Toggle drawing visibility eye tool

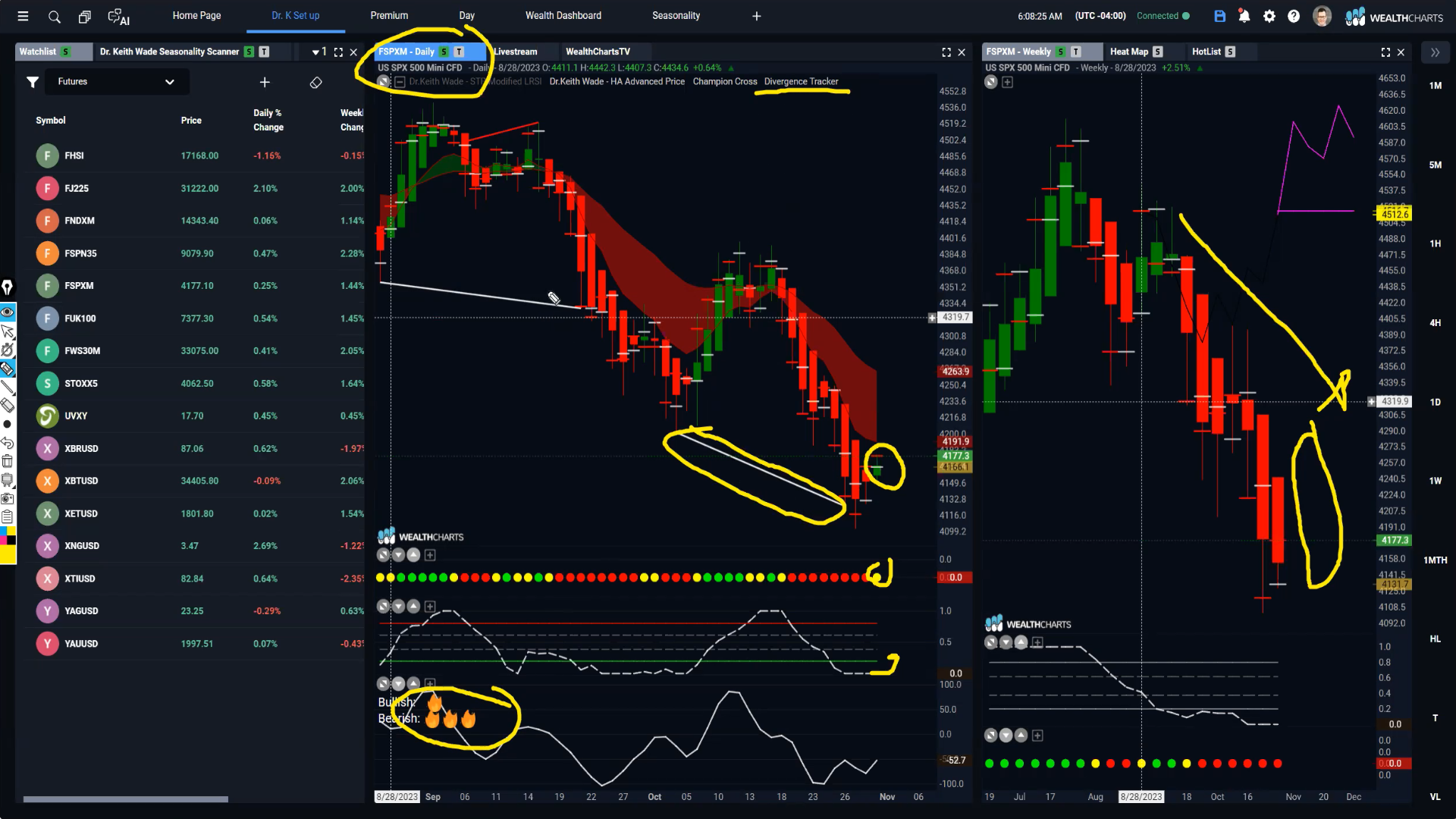[8, 312]
